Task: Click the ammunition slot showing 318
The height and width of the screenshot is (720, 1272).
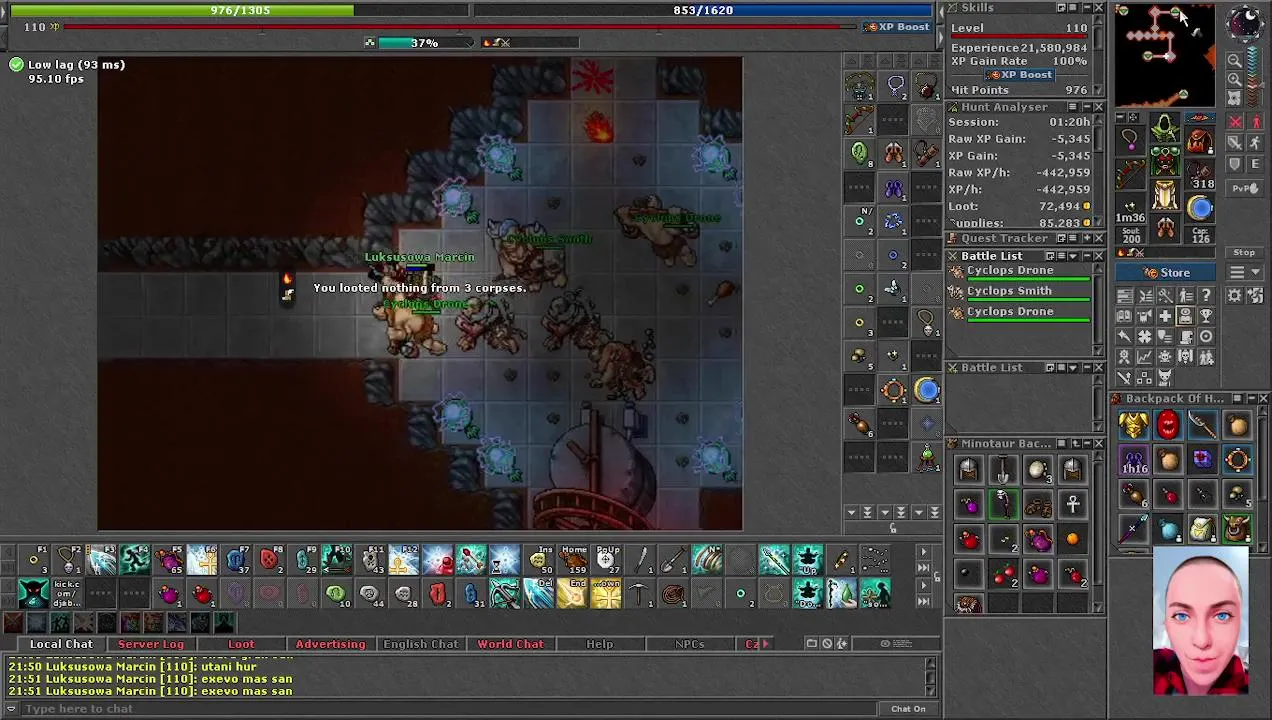Action: pyautogui.click(x=1200, y=172)
